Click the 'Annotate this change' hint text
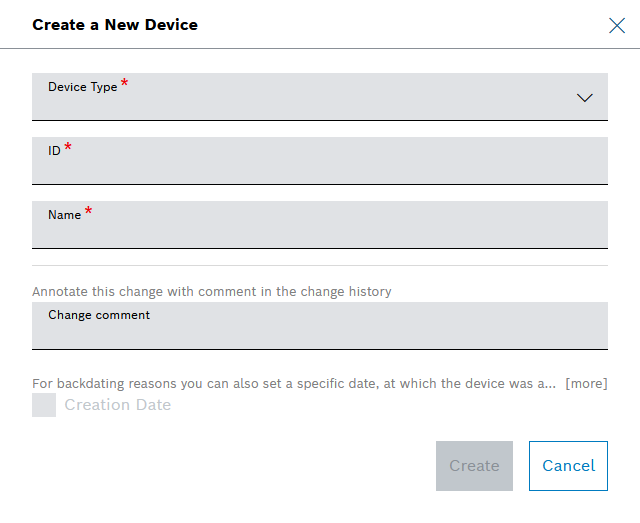640x523 pixels. (x=212, y=292)
